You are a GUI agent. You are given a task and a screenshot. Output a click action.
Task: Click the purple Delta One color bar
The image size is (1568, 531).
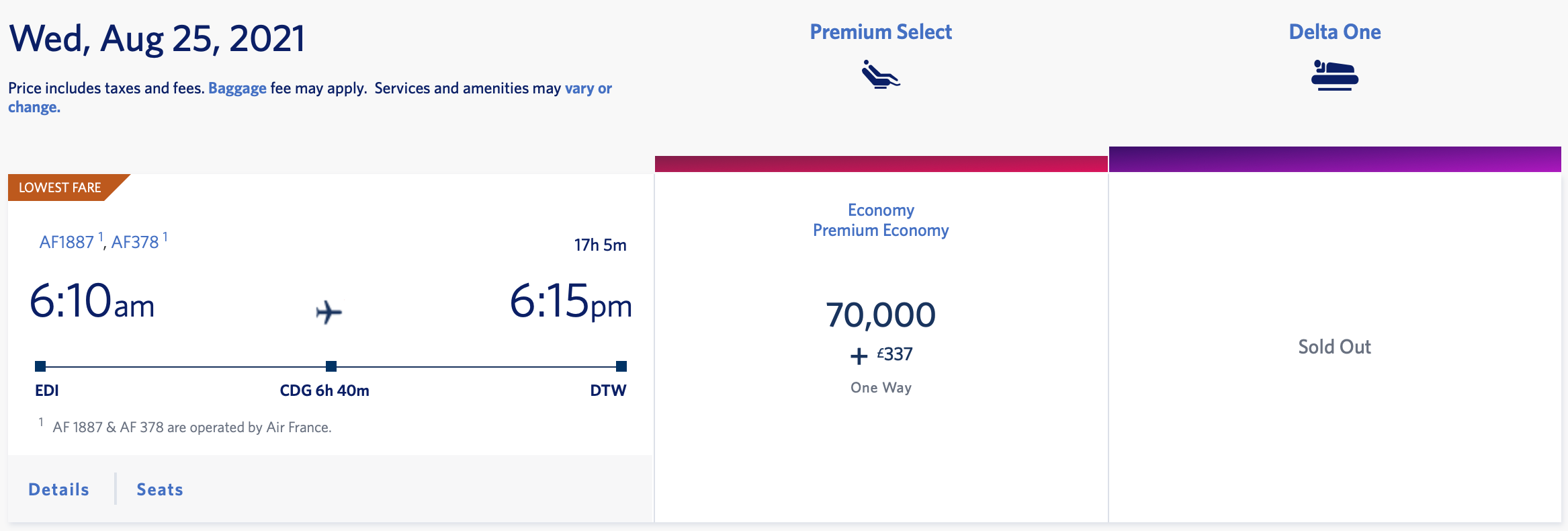pyautogui.click(x=1335, y=159)
